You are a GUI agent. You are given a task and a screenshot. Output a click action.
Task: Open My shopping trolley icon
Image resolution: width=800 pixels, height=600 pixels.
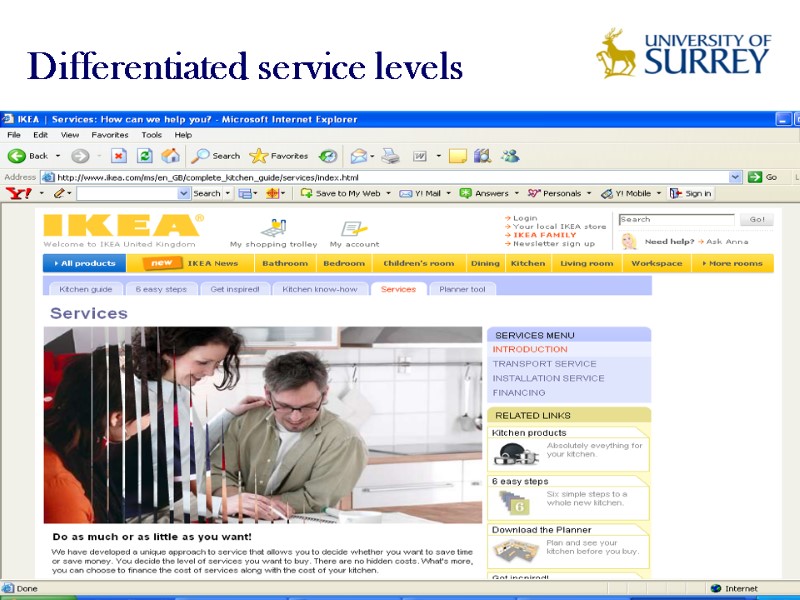(274, 228)
